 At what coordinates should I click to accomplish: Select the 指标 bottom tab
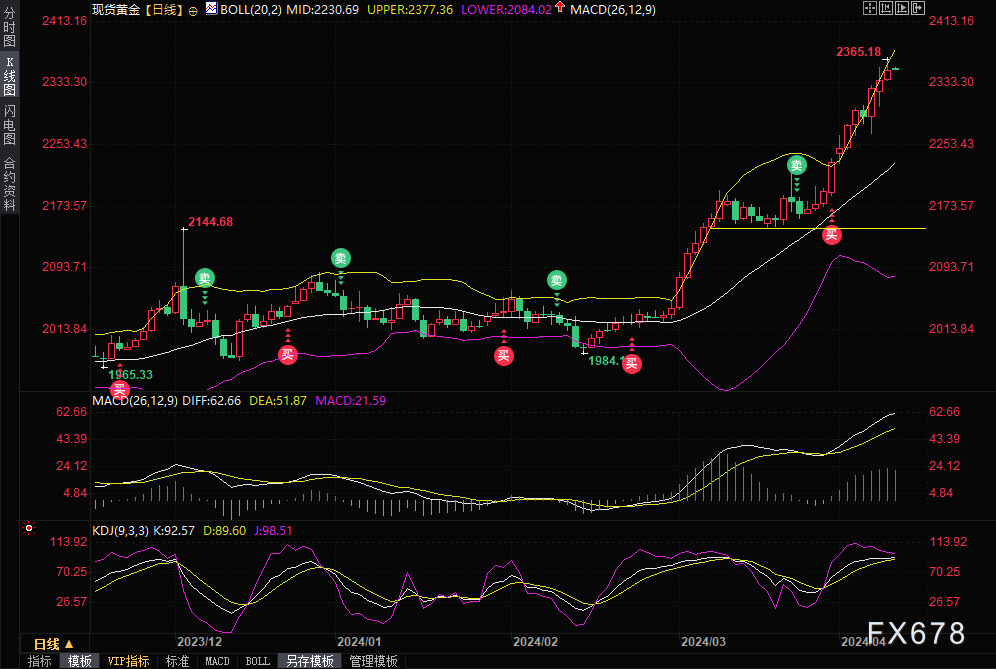[39, 661]
